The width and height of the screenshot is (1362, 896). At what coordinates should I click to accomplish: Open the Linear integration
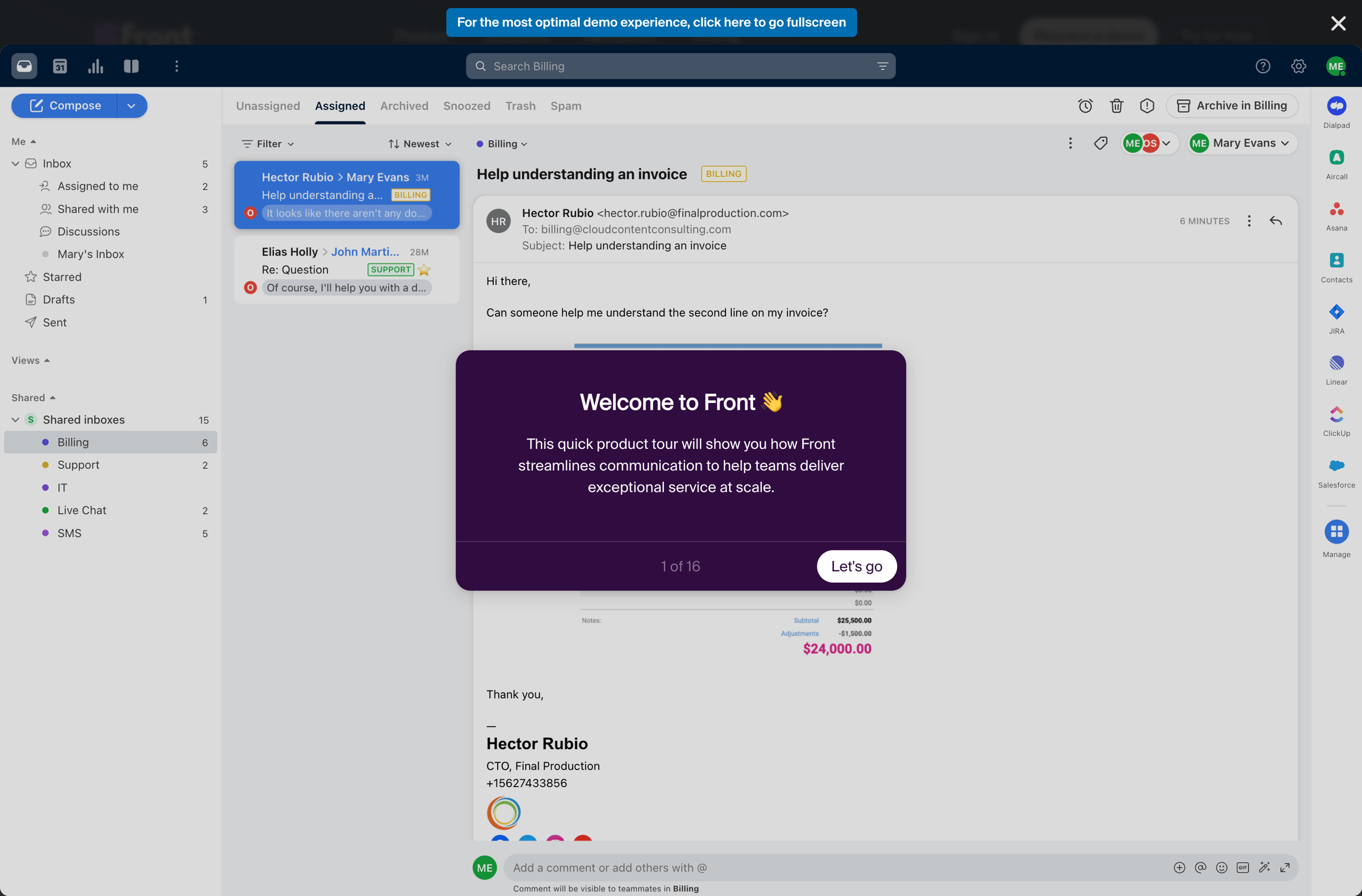pyautogui.click(x=1336, y=369)
